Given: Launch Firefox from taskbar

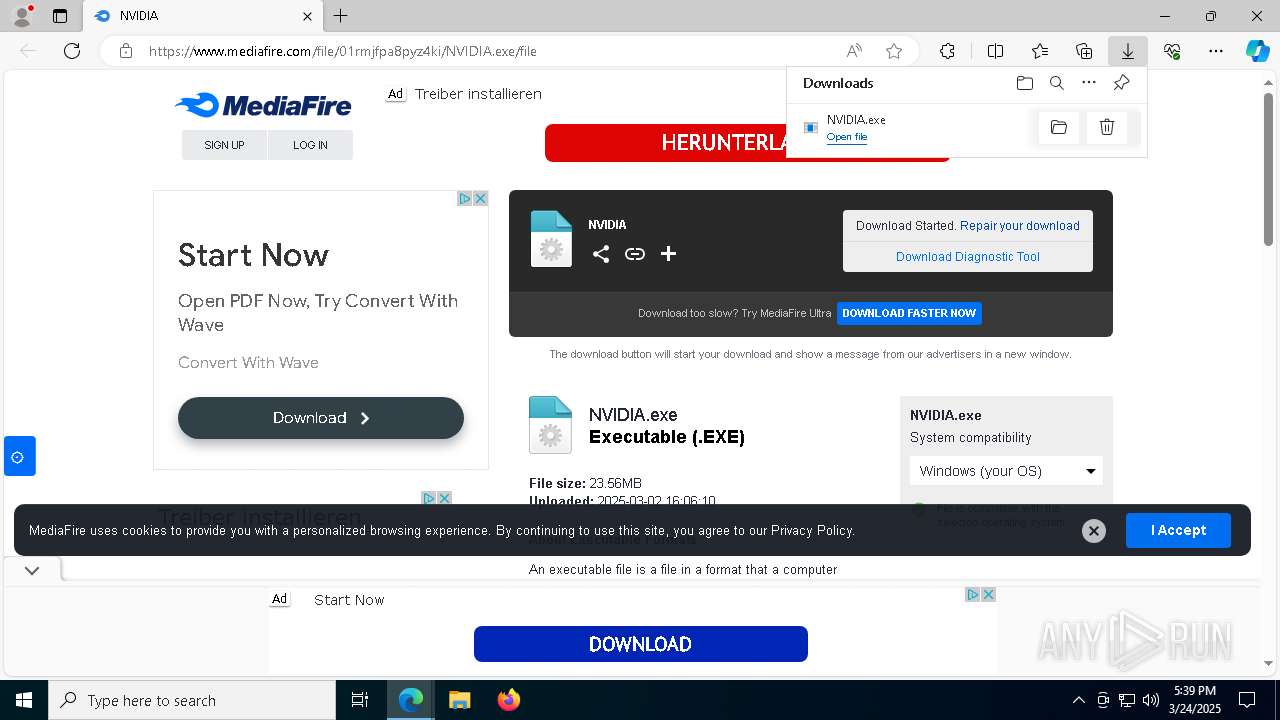Looking at the screenshot, I should pos(508,700).
